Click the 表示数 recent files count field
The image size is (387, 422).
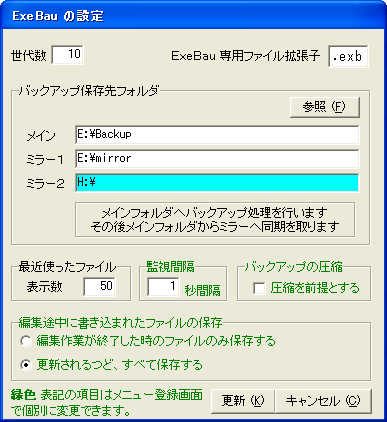pyautogui.click(x=99, y=286)
